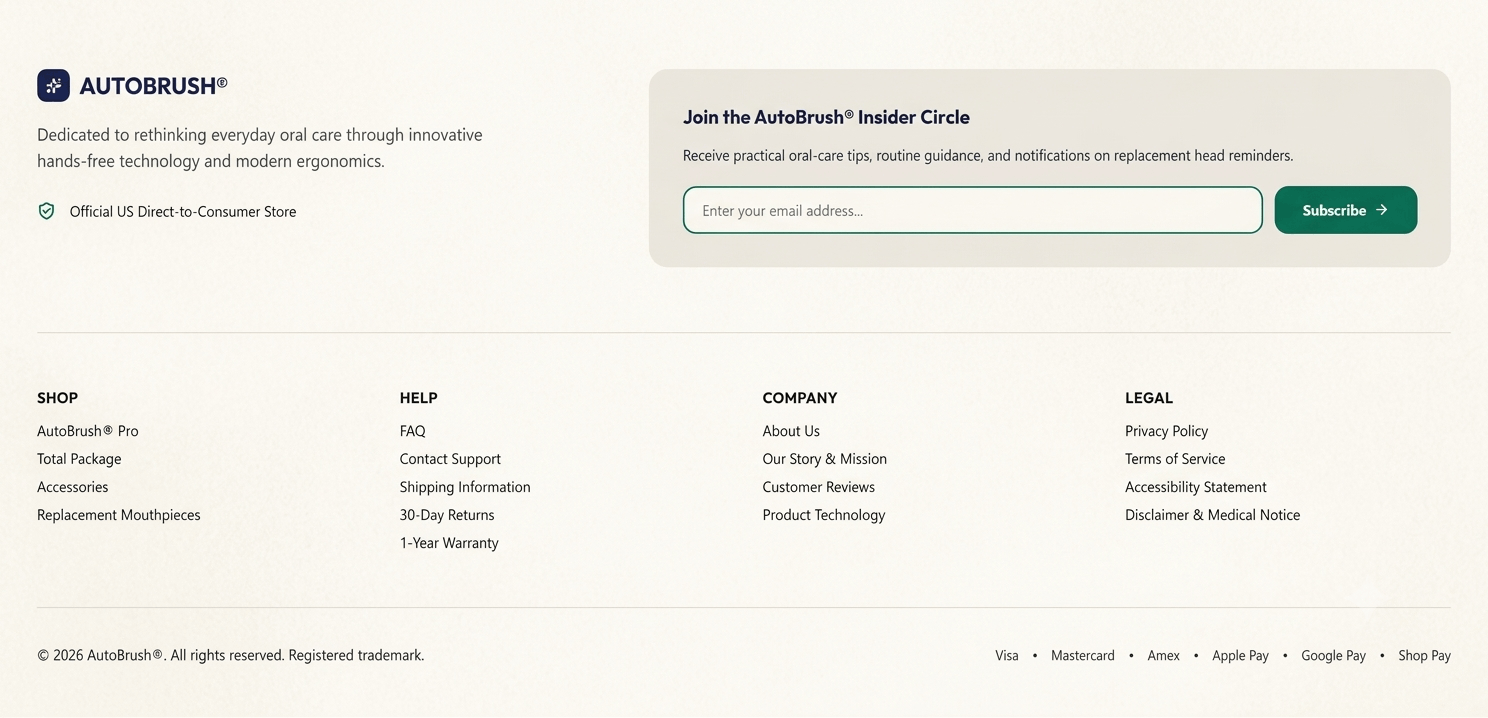
Task: Focus the email address input field
Action: (x=972, y=210)
